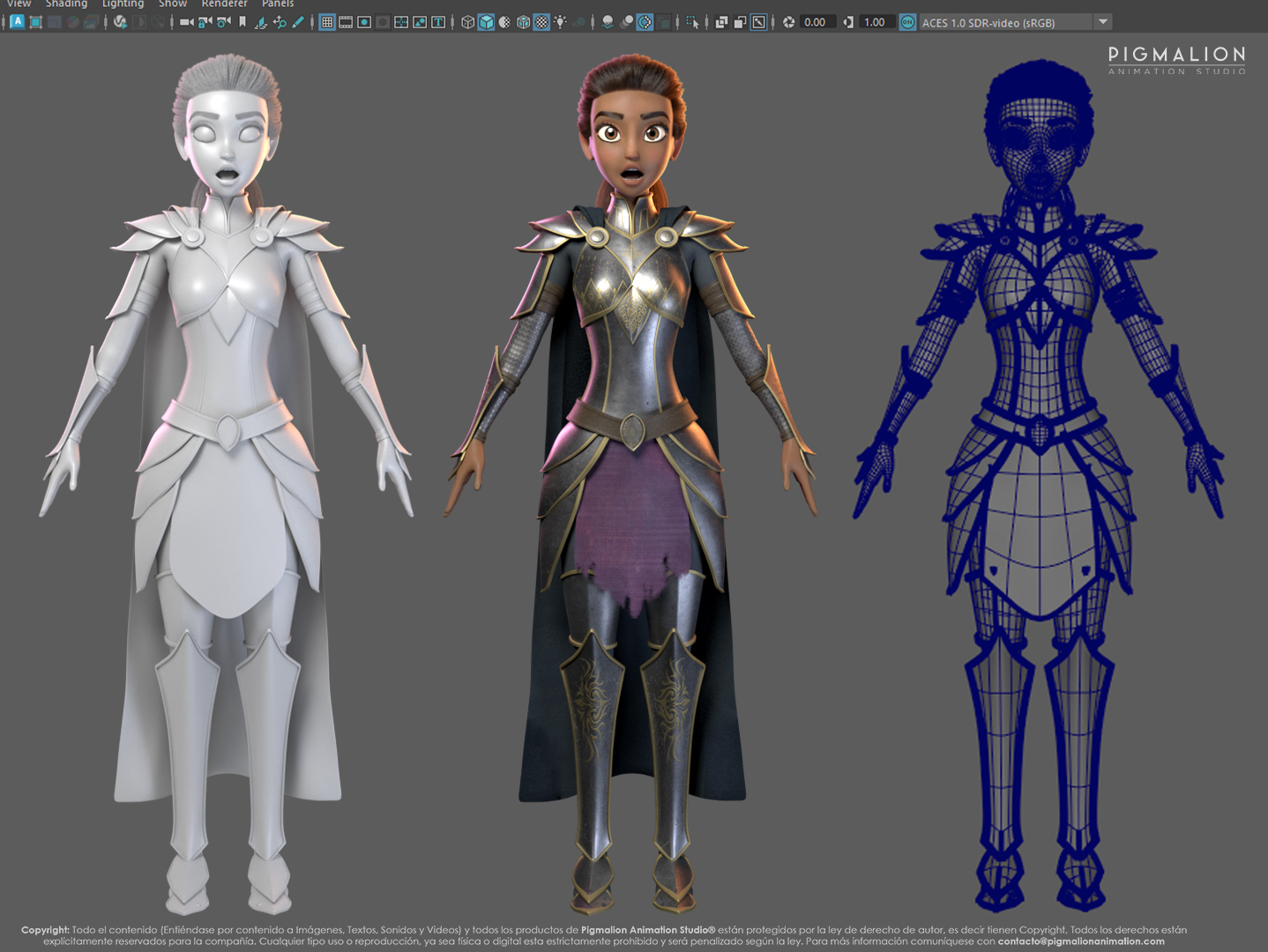Toggle the viewport Grid display

coord(327,22)
